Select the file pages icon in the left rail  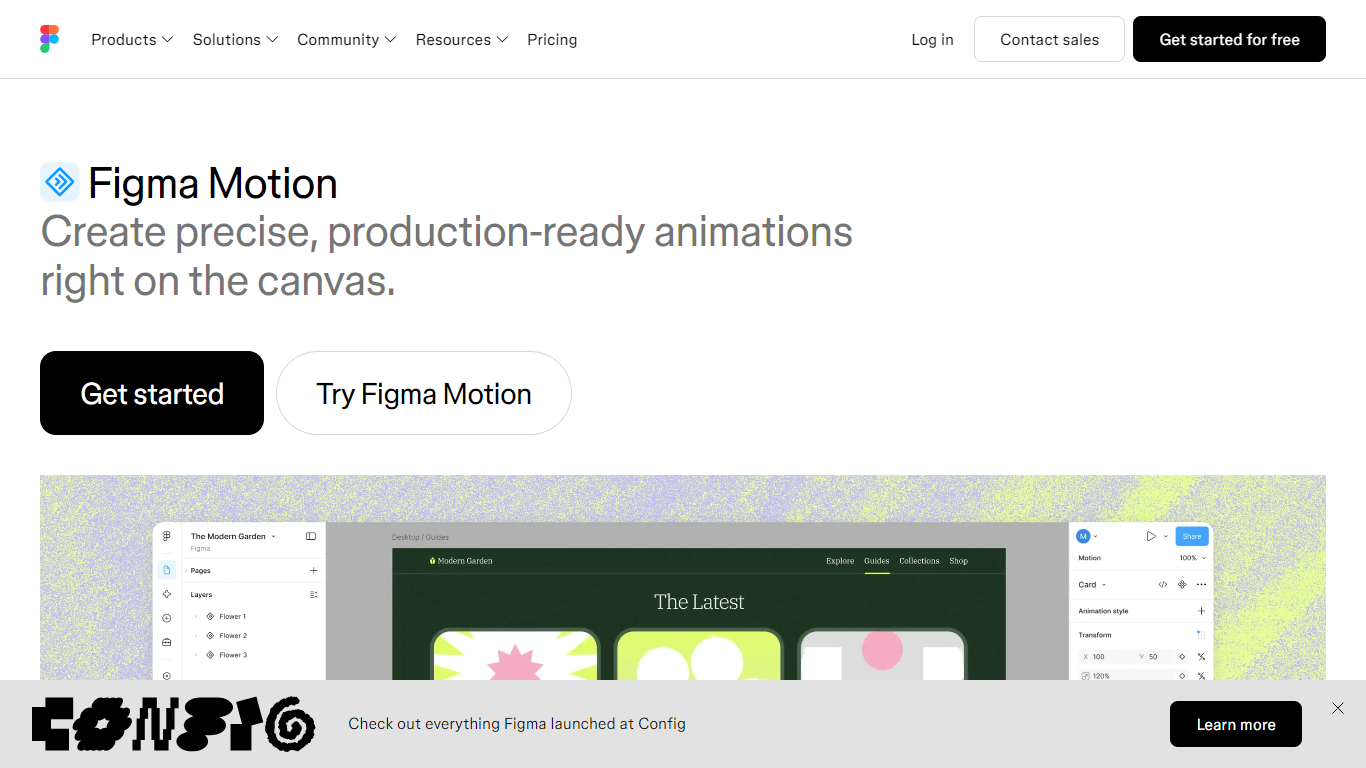[x=167, y=570]
